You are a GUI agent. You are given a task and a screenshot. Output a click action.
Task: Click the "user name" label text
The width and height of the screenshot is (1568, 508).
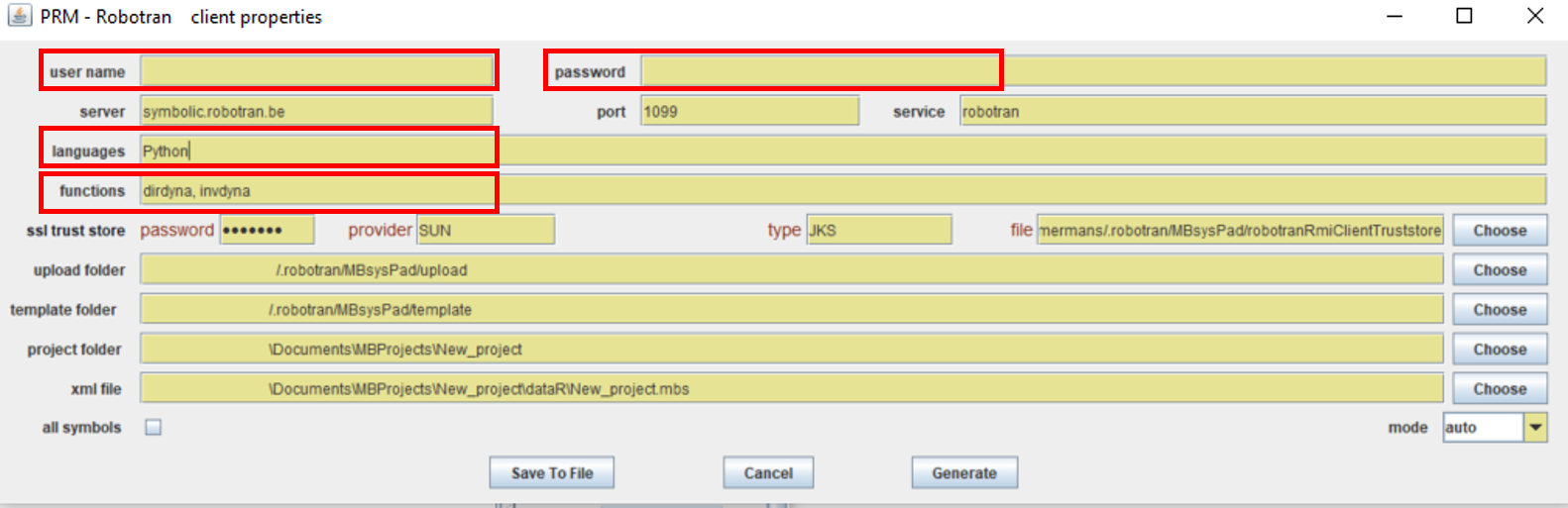click(87, 71)
